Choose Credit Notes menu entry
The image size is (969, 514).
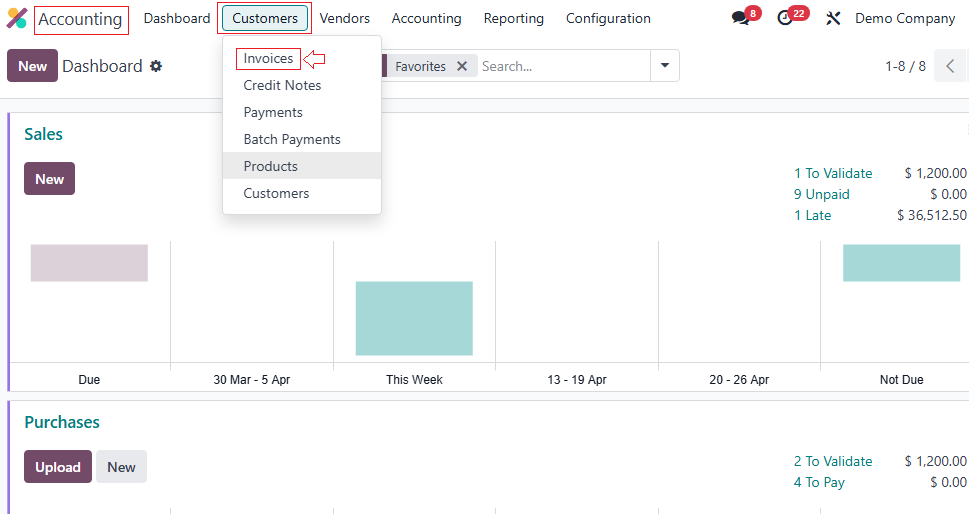(282, 86)
